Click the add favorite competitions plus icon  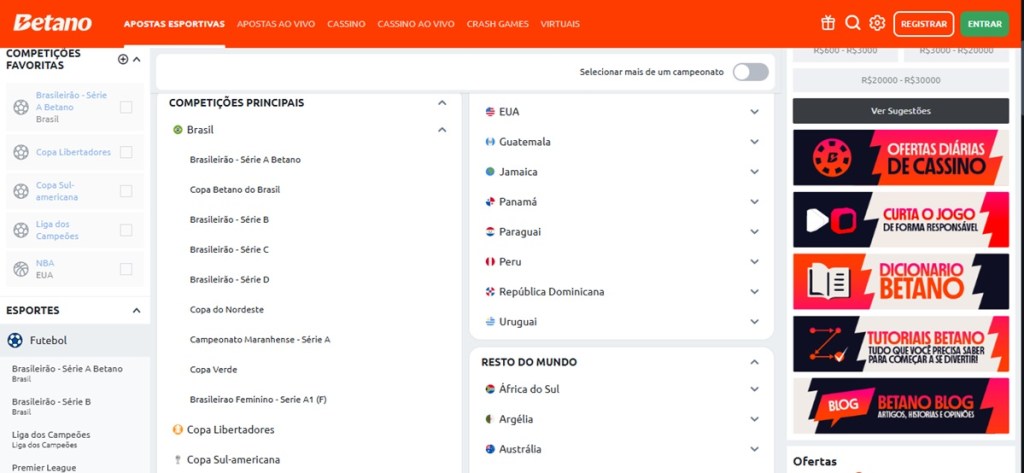point(123,59)
